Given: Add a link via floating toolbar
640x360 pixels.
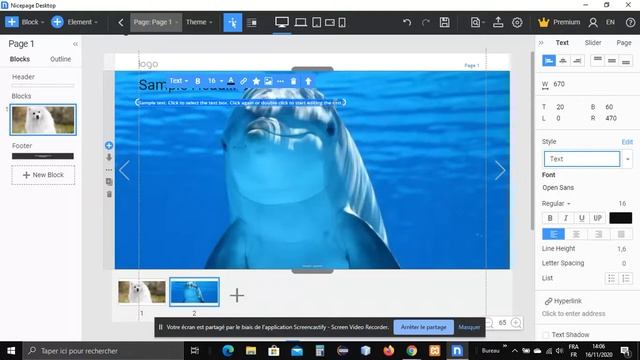Looking at the screenshot, I should click(243, 81).
